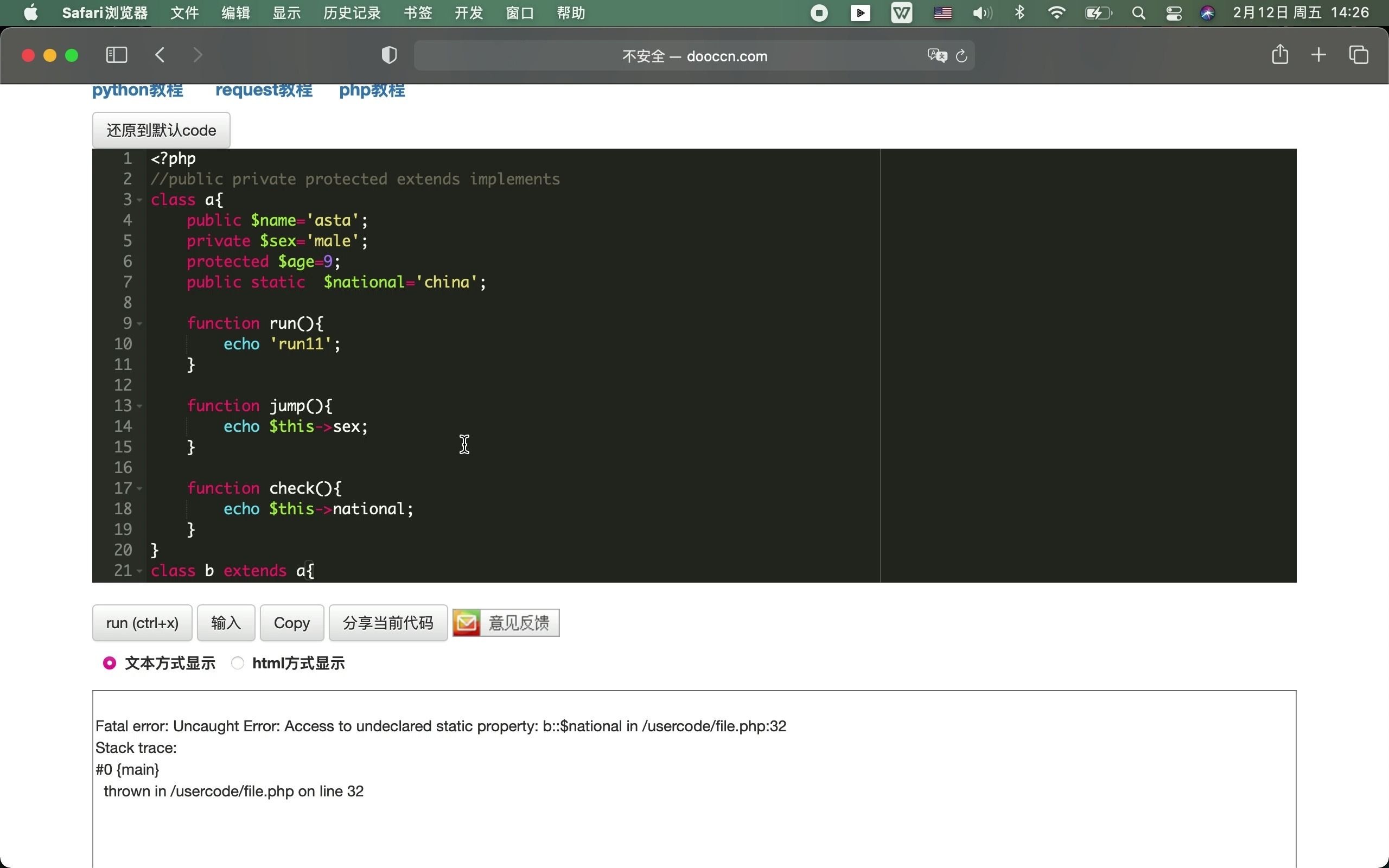Click the Safari back navigation icon
This screenshot has height=868, width=1389.
click(159, 55)
